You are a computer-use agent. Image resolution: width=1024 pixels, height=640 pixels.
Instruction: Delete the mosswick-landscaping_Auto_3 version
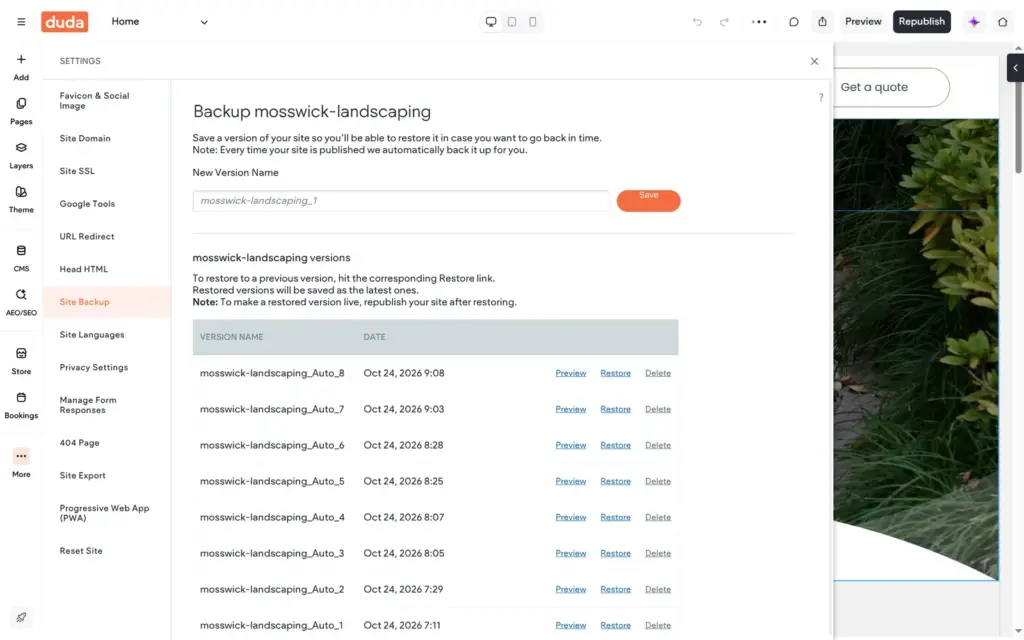(x=658, y=552)
